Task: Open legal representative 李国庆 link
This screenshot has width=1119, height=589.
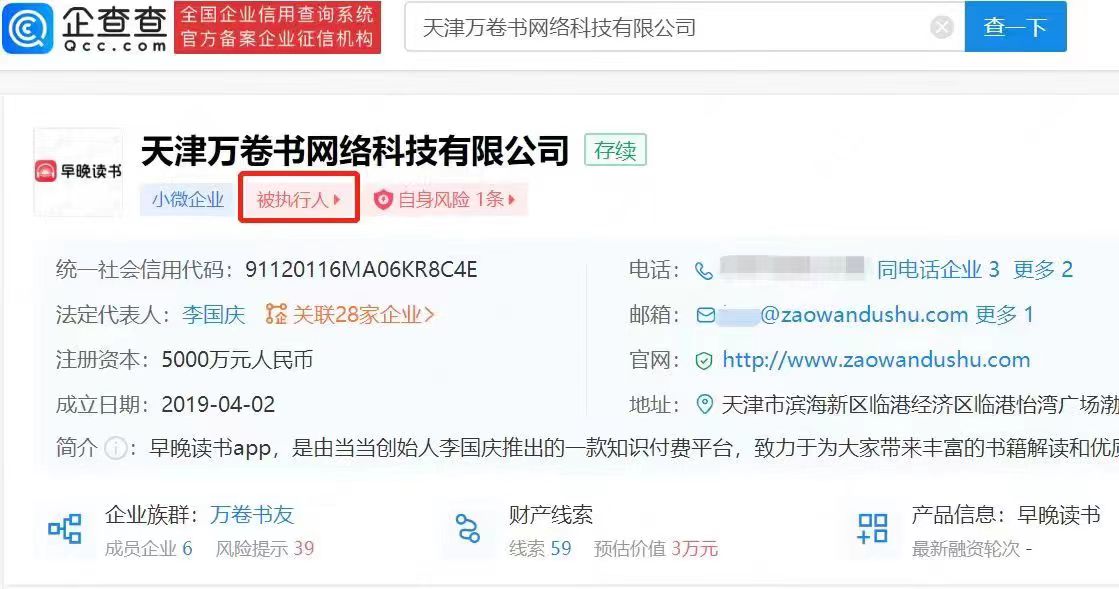Action: tap(213, 315)
